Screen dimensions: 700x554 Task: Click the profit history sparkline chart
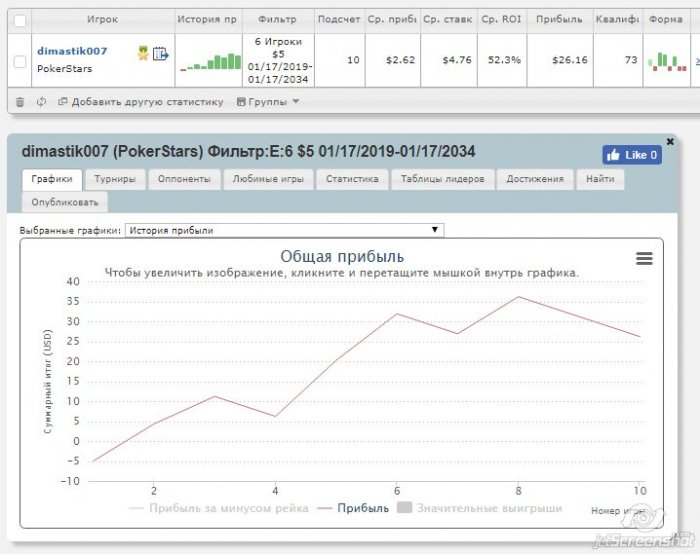pyautogui.click(x=210, y=61)
